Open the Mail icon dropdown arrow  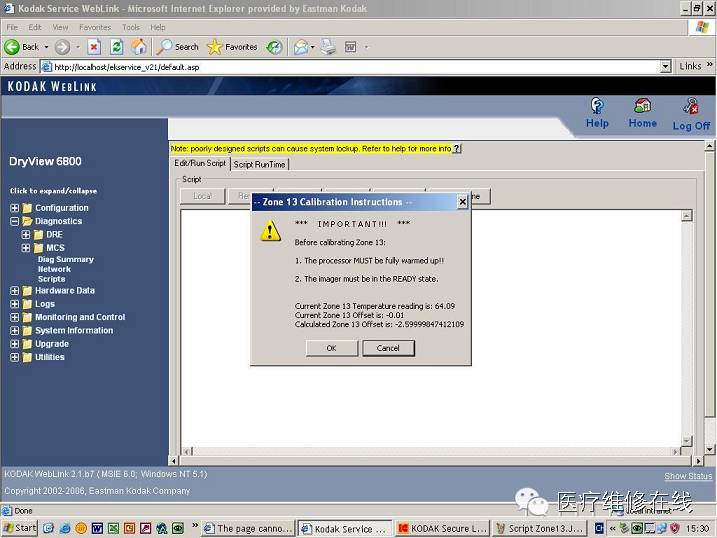point(313,47)
